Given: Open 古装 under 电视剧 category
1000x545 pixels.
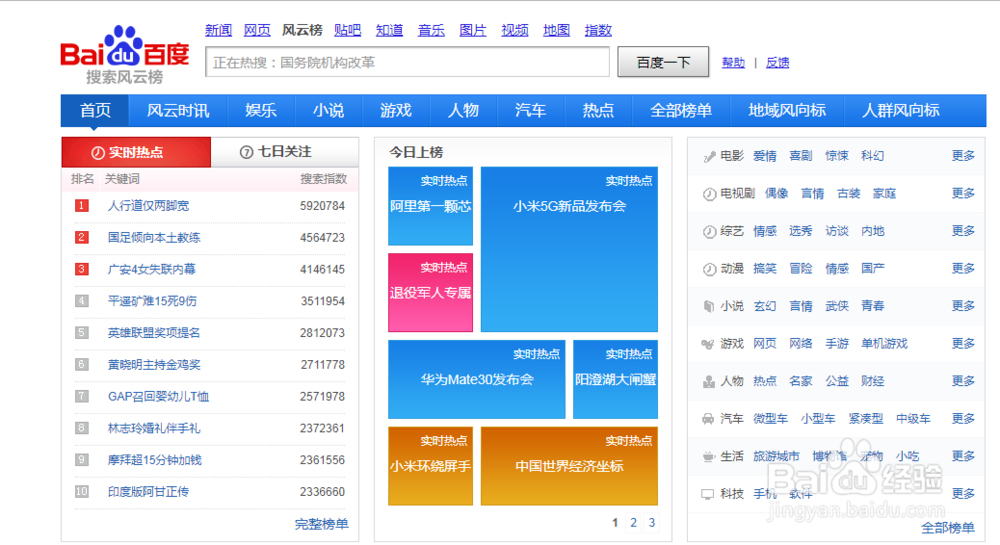Looking at the screenshot, I should point(849,193).
